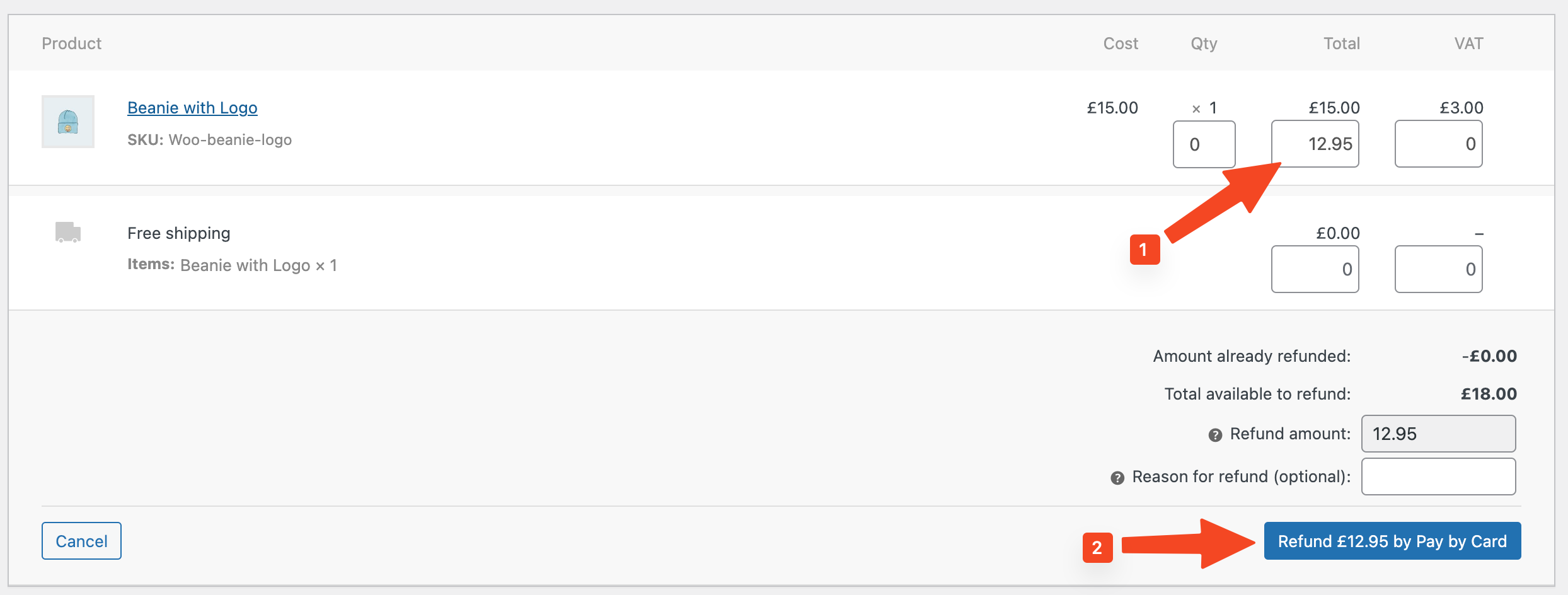Image resolution: width=1568 pixels, height=595 pixels.
Task: Click the Refund amount field
Action: point(1438,434)
